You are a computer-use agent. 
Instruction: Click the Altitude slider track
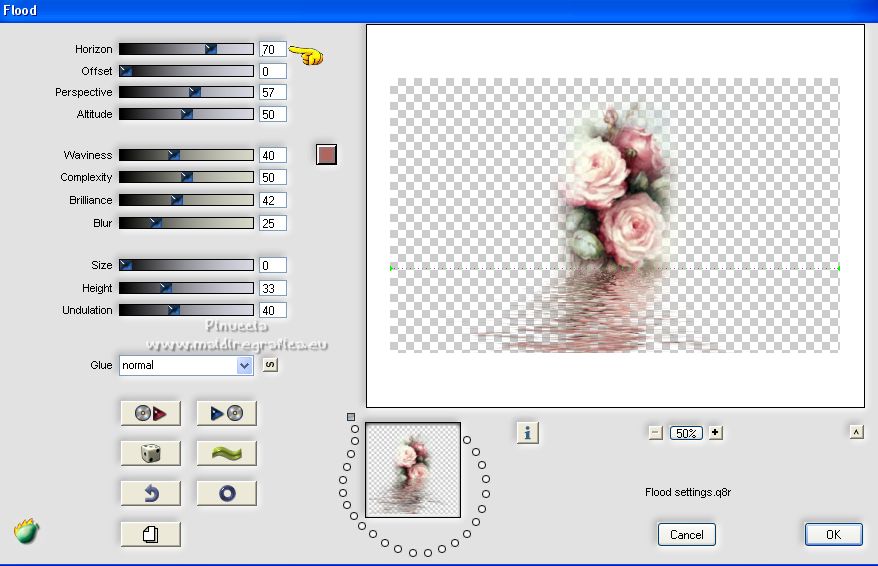click(x=186, y=114)
